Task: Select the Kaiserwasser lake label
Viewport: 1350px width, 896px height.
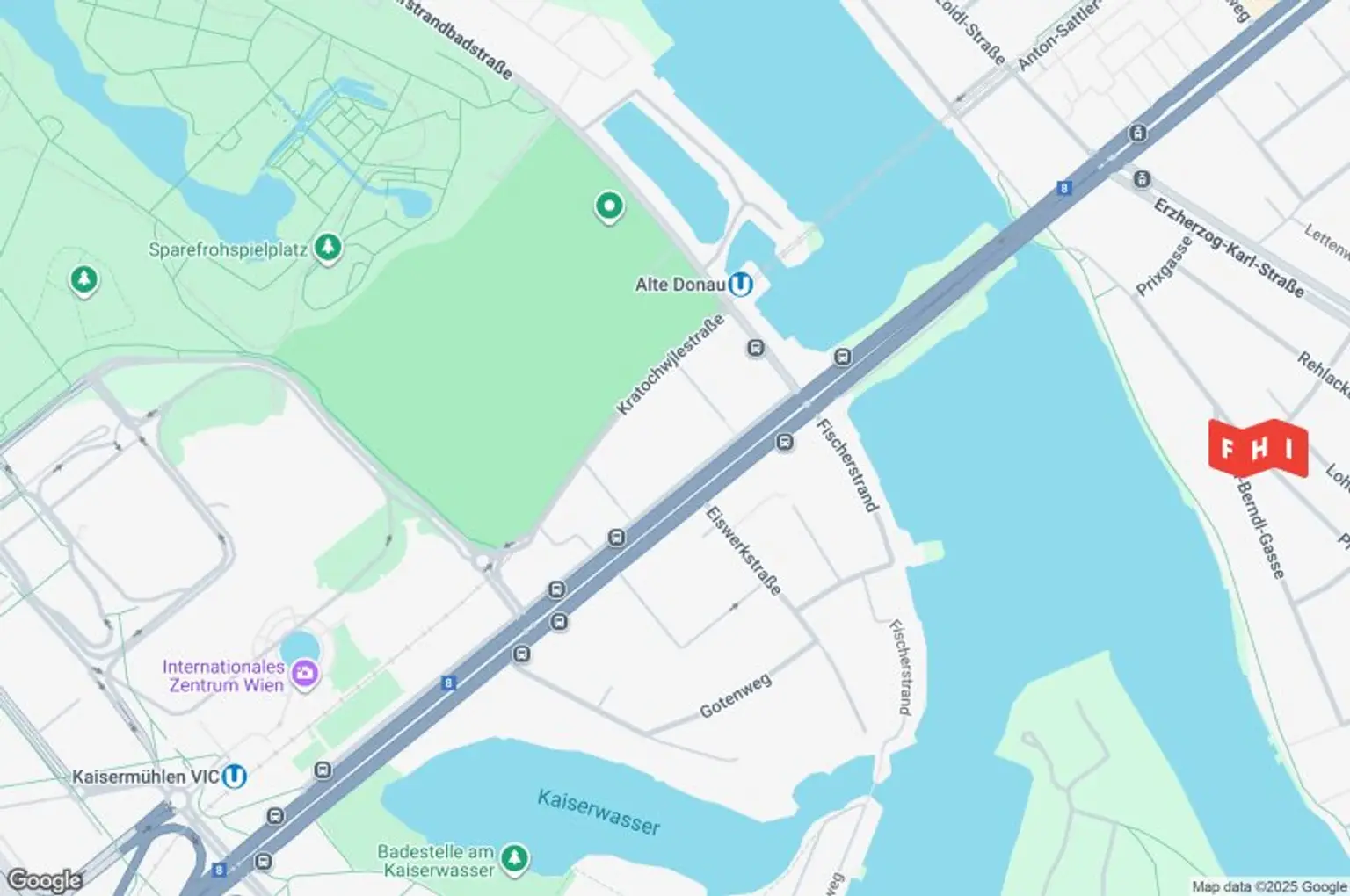Action: (x=599, y=812)
